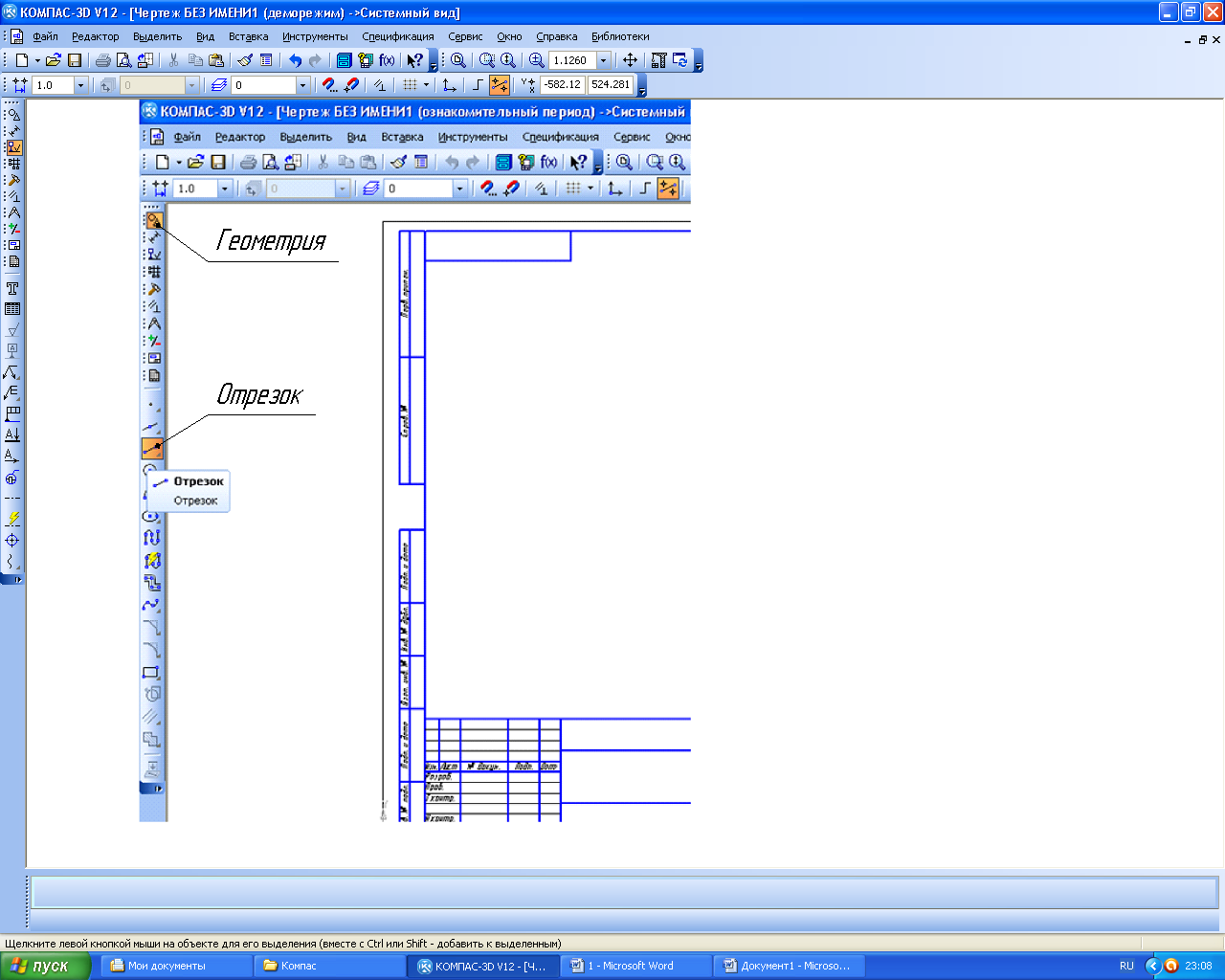Open the Файл menu
Viewport: 1225px width, 980px height.
[x=45, y=36]
